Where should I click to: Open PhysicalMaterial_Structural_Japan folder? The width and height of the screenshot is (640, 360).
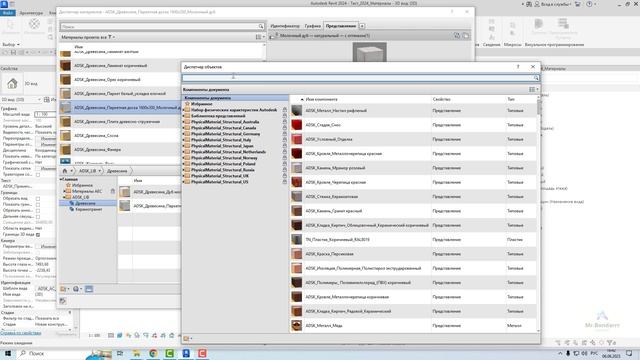[x=222, y=146]
